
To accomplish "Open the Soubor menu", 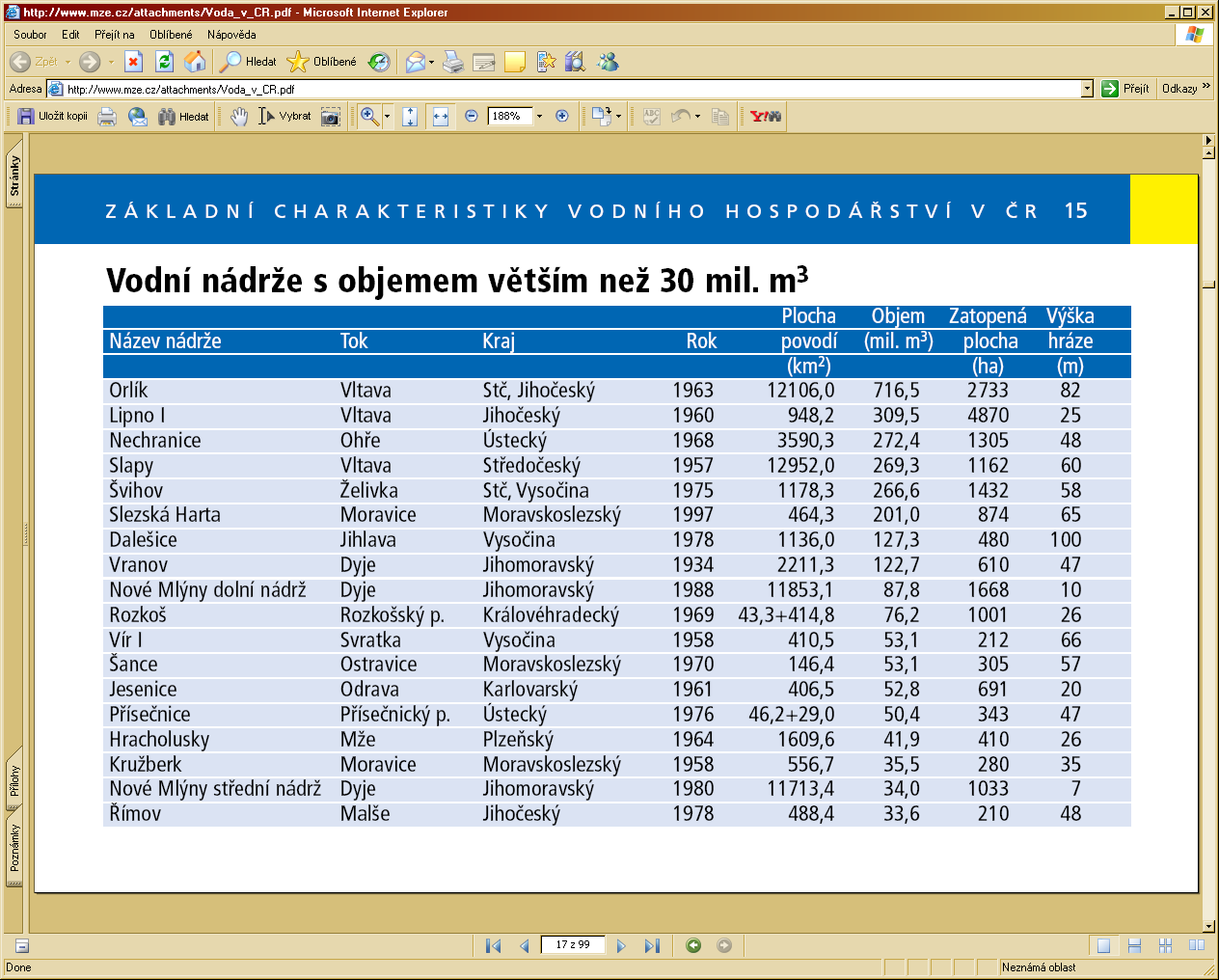I will pyautogui.click(x=30, y=35).
